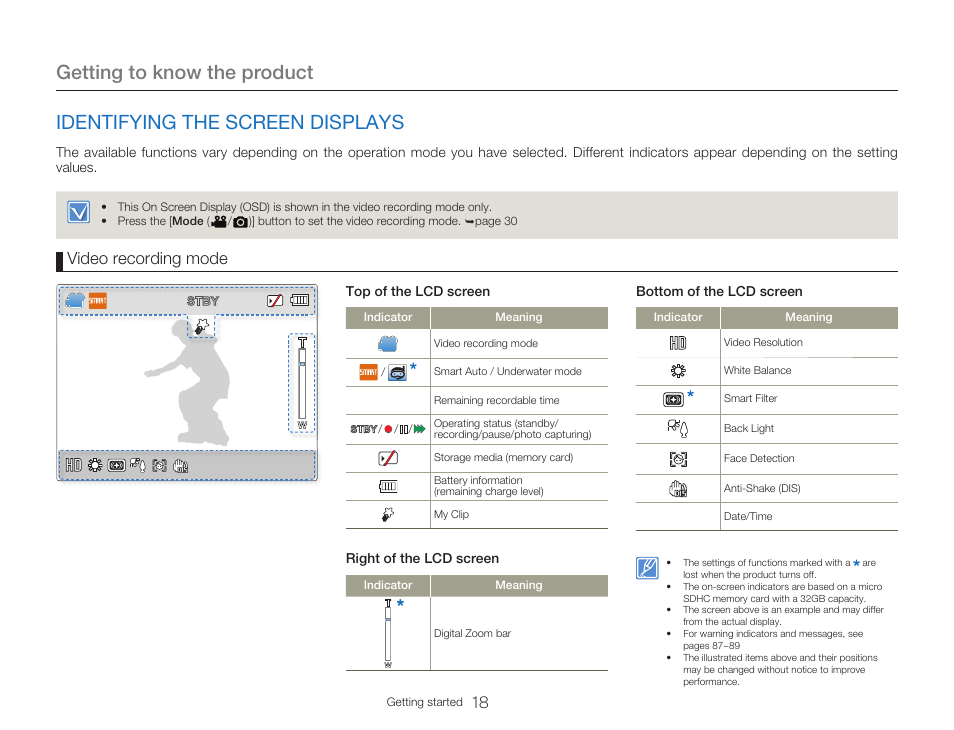Click the My Clip icon in LCD preview
The image size is (954, 730).
point(201,327)
